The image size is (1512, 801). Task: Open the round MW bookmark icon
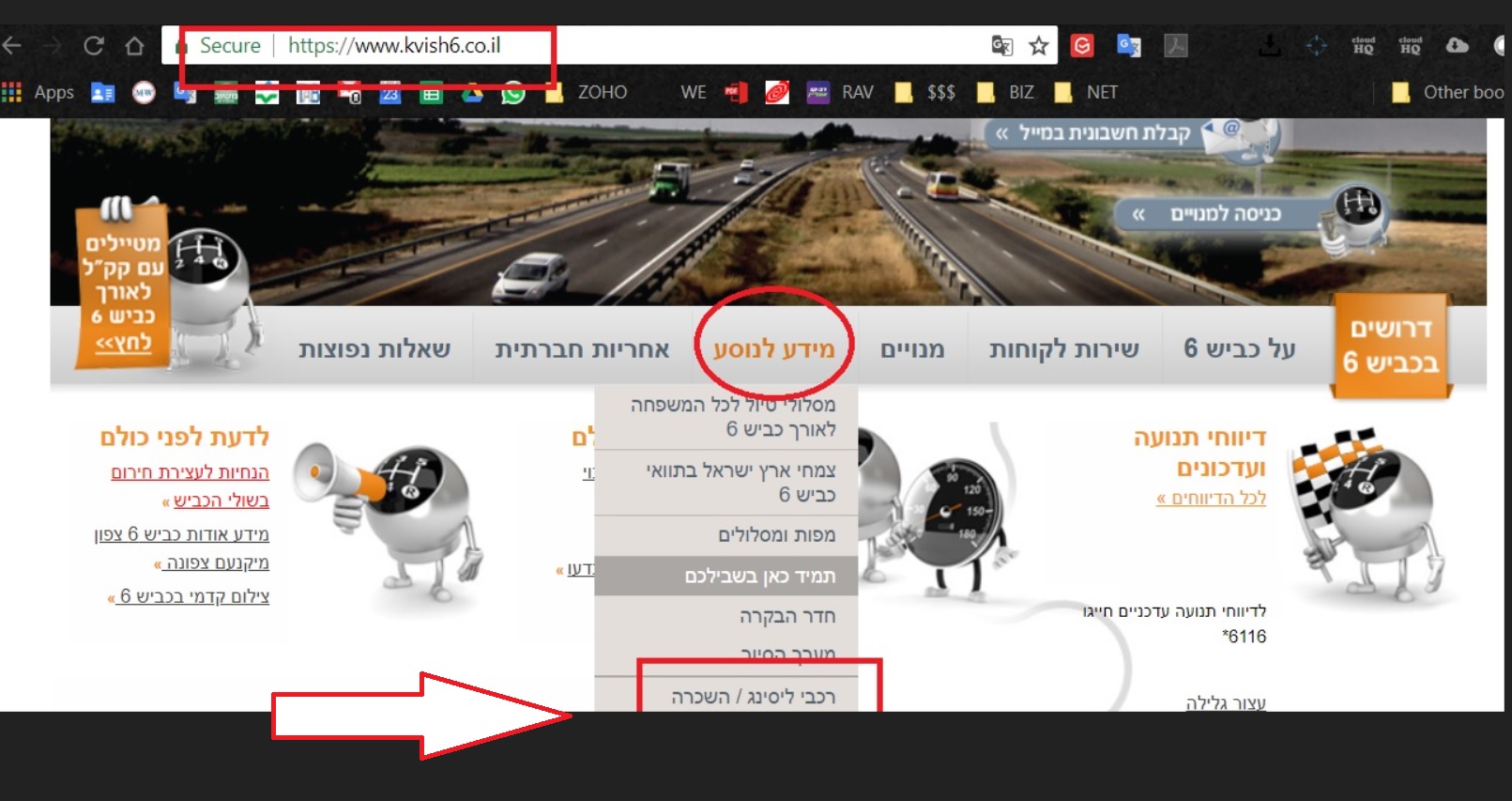point(144,92)
